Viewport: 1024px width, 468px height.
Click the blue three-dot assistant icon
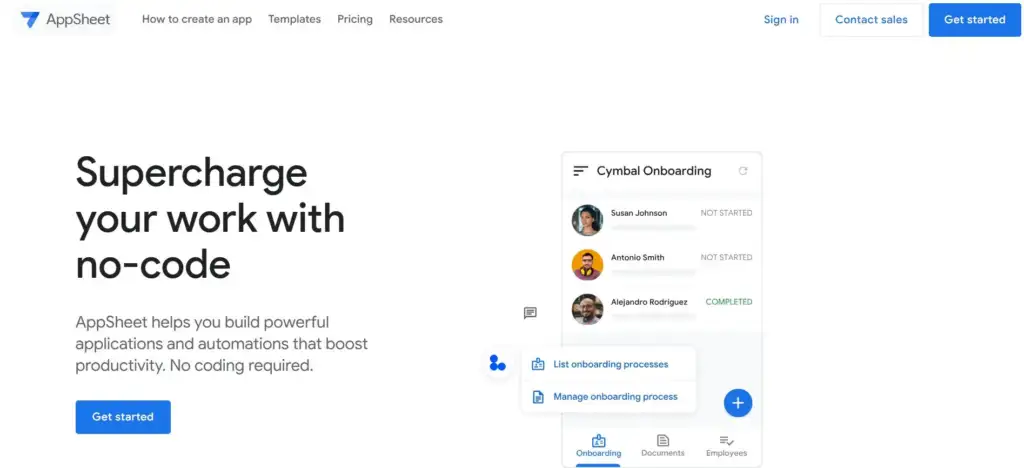[x=498, y=363]
